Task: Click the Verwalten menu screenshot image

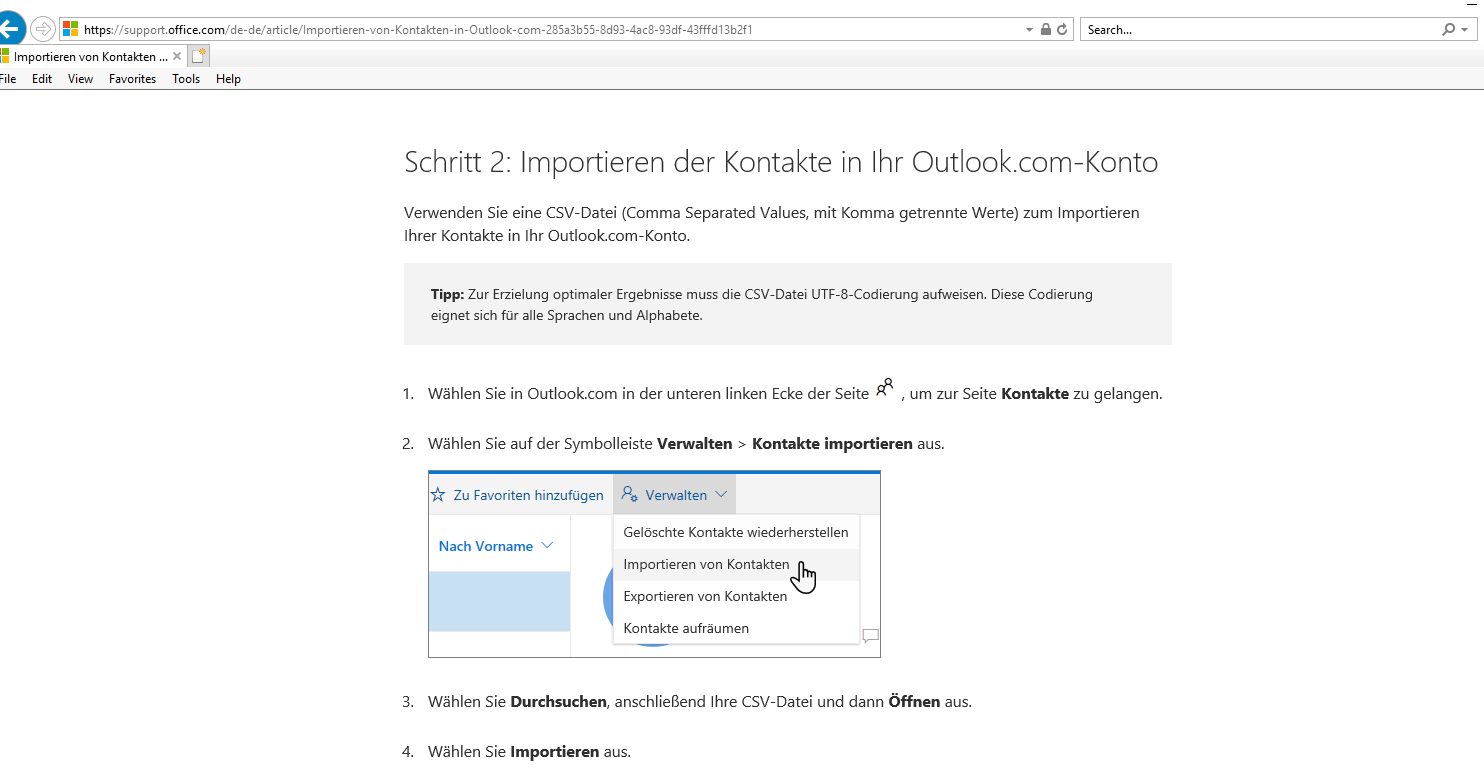Action: pyautogui.click(x=654, y=564)
